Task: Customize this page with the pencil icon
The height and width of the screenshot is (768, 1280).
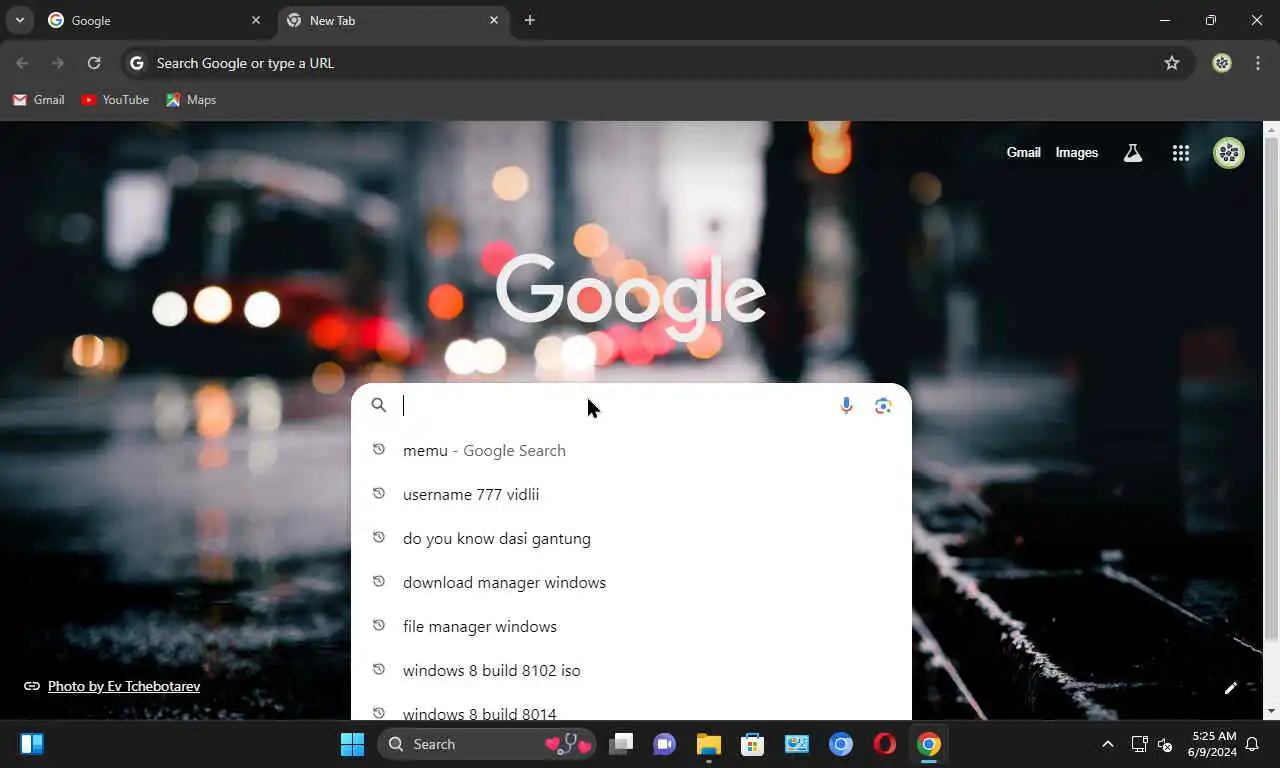Action: pos(1231,687)
